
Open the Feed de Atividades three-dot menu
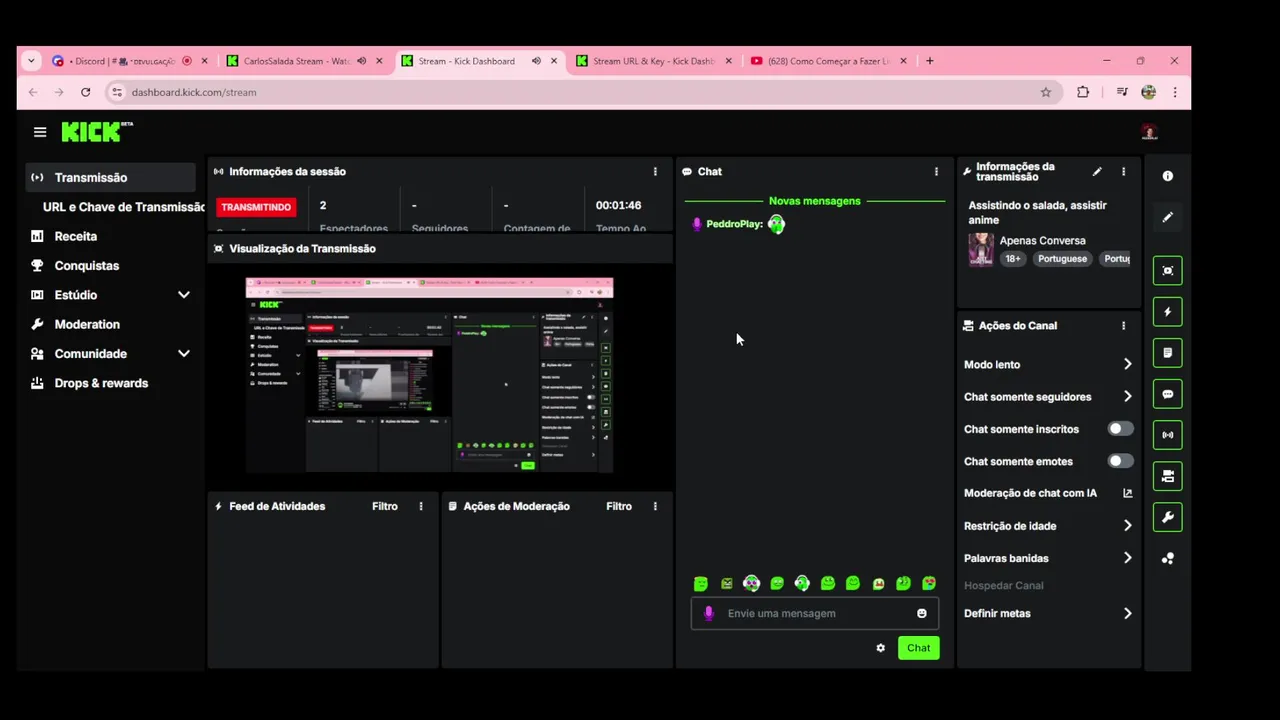click(421, 506)
